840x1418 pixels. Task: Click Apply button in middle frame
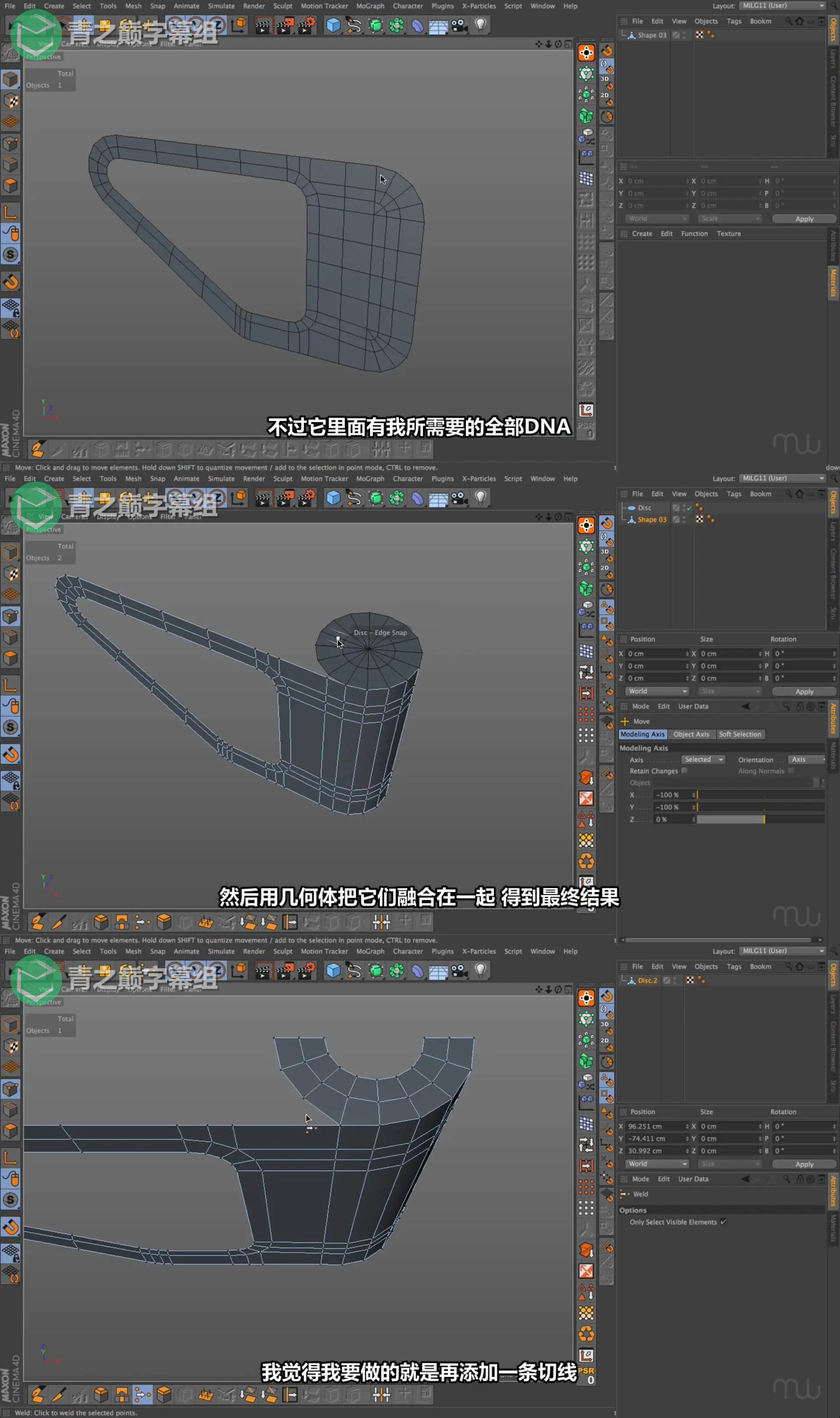pos(804,691)
